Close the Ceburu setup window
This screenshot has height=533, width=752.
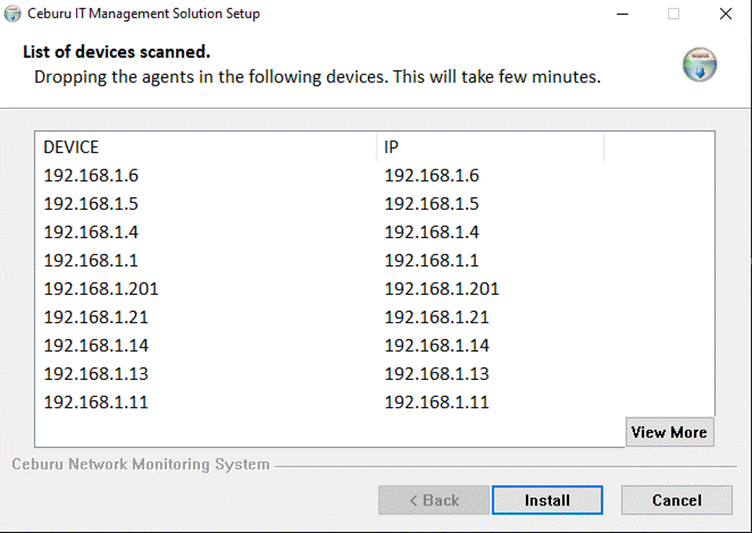point(726,14)
